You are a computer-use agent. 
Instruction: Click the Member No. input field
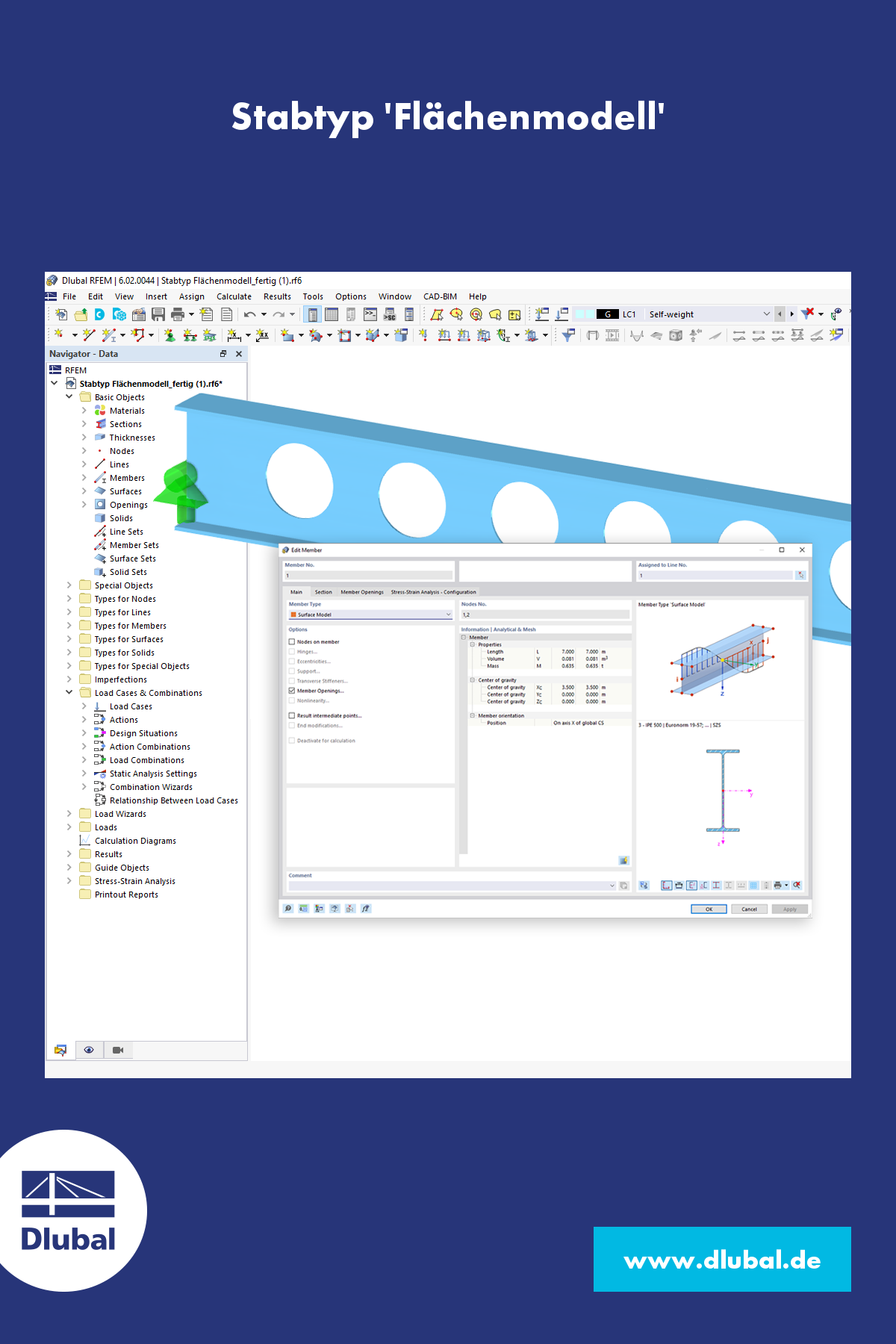[369, 576]
